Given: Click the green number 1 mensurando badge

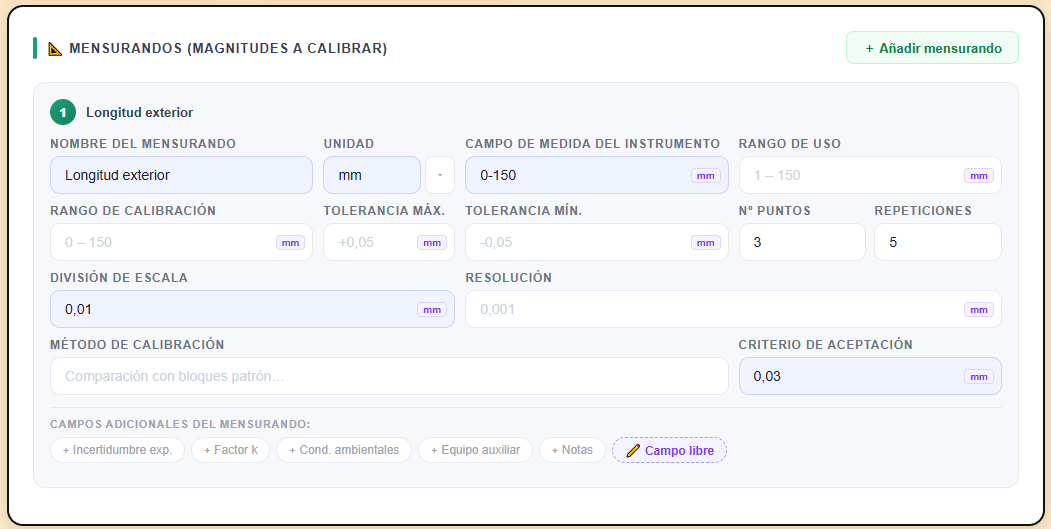Looking at the screenshot, I should (x=63, y=112).
